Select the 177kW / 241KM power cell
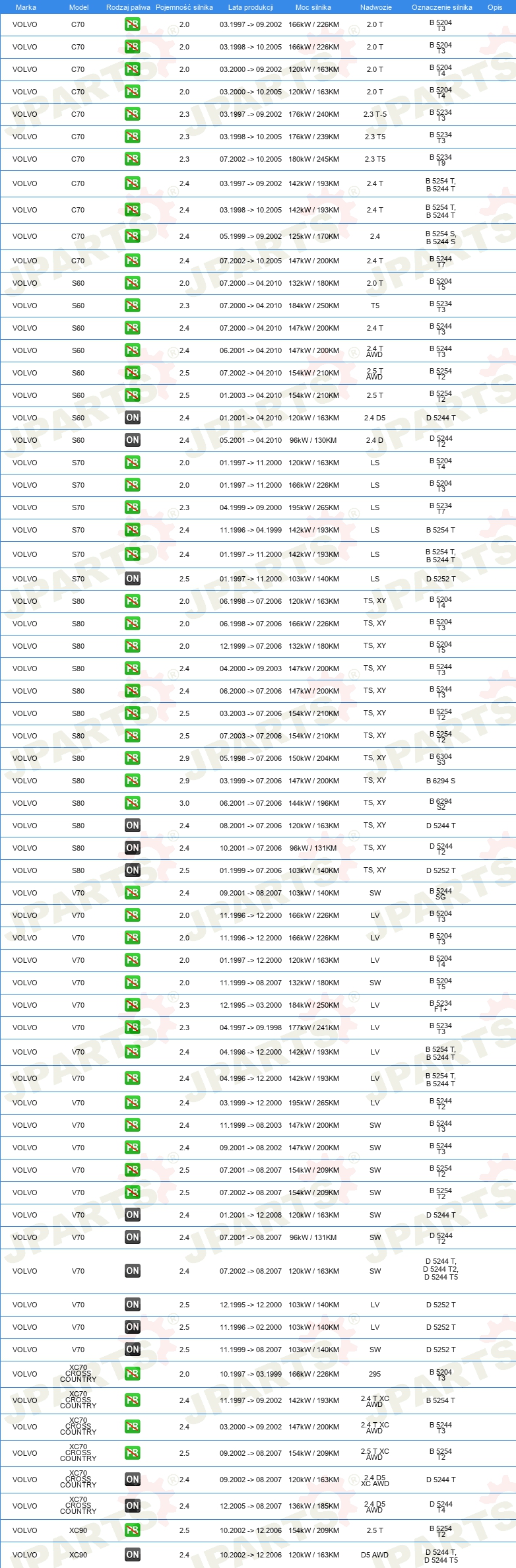Viewport: 516px width, 1568px height. tap(313, 1028)
